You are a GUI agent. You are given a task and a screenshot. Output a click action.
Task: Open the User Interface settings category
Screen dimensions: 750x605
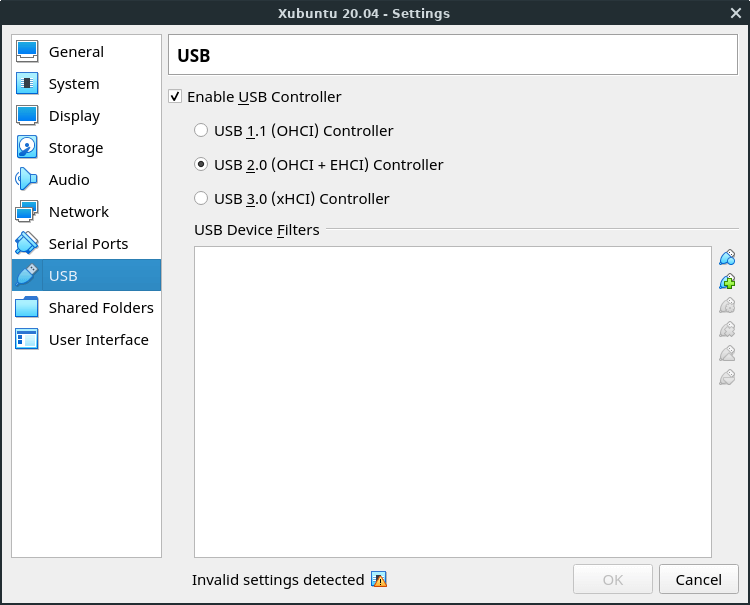tap(98, 340)
